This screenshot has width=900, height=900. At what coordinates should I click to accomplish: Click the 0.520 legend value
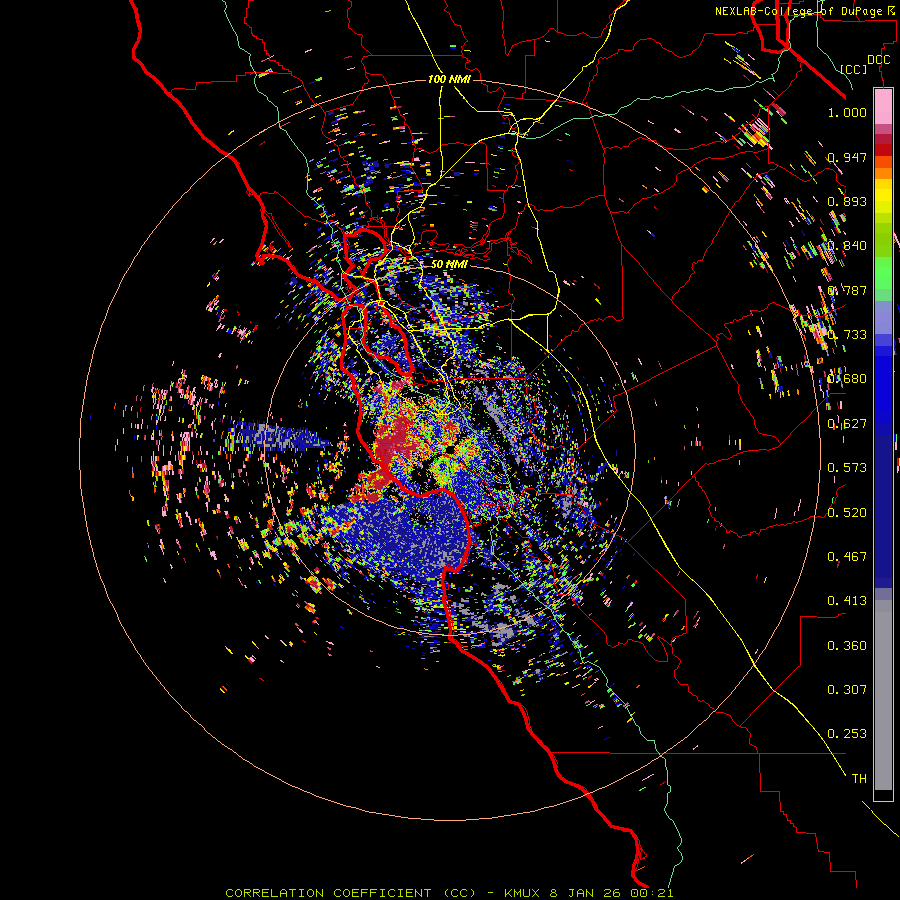pyautogui.click(x=847, y=513)
